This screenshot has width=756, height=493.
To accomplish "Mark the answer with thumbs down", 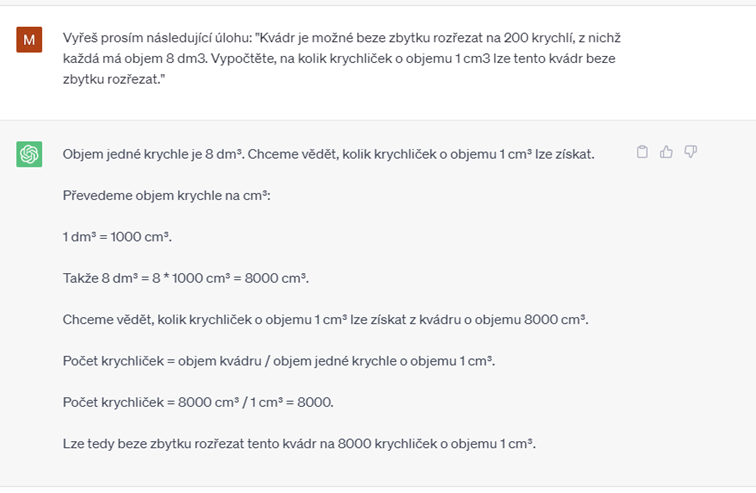I will [691, 152].
